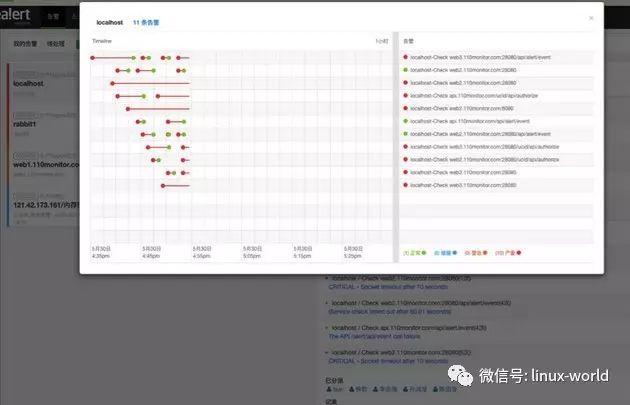This screenshot has width=630, height=405.
Task: Click the green '正常' legend dot
Action: pyautogui.click(x=423, y=253)
